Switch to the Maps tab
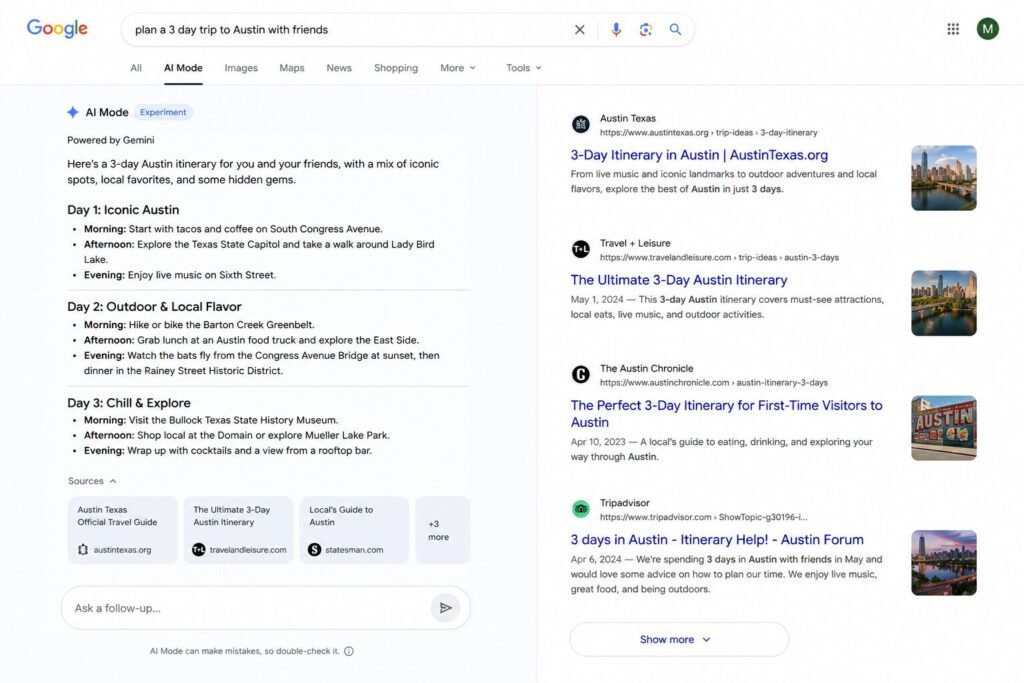The width and height of the screenshot is (1024, 683). 292,68
